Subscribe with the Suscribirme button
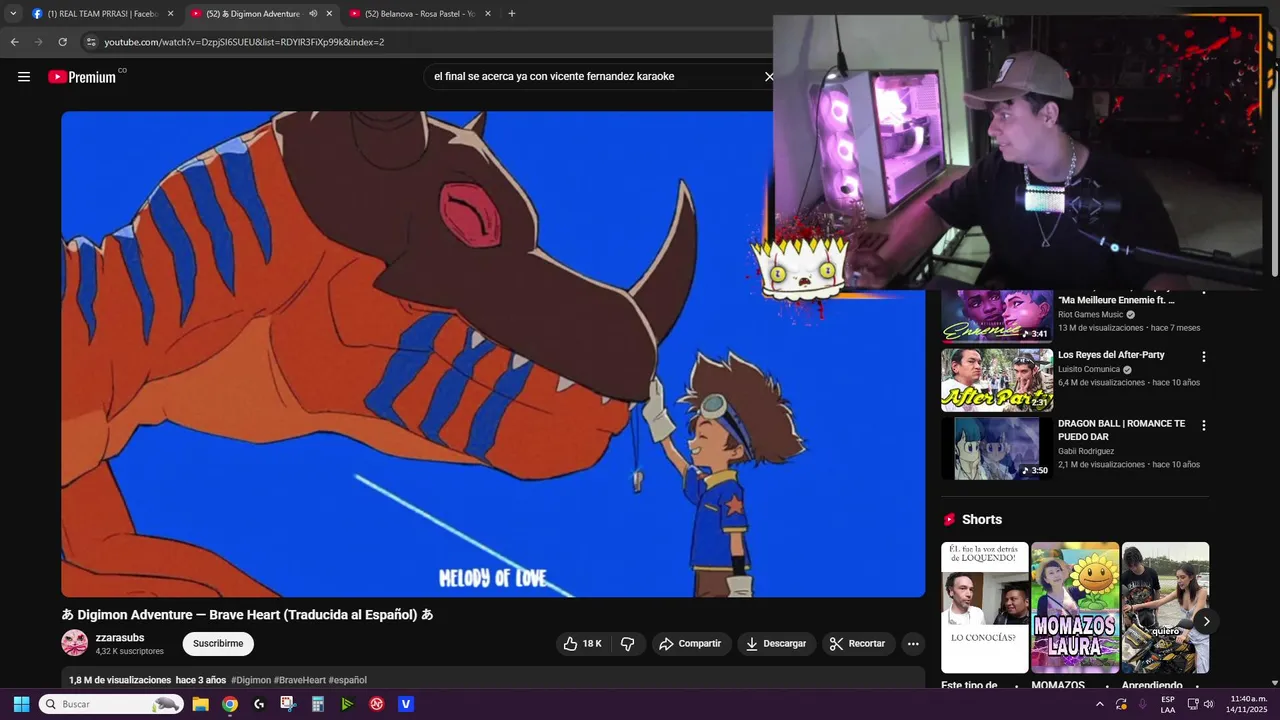 pos(218,643)
